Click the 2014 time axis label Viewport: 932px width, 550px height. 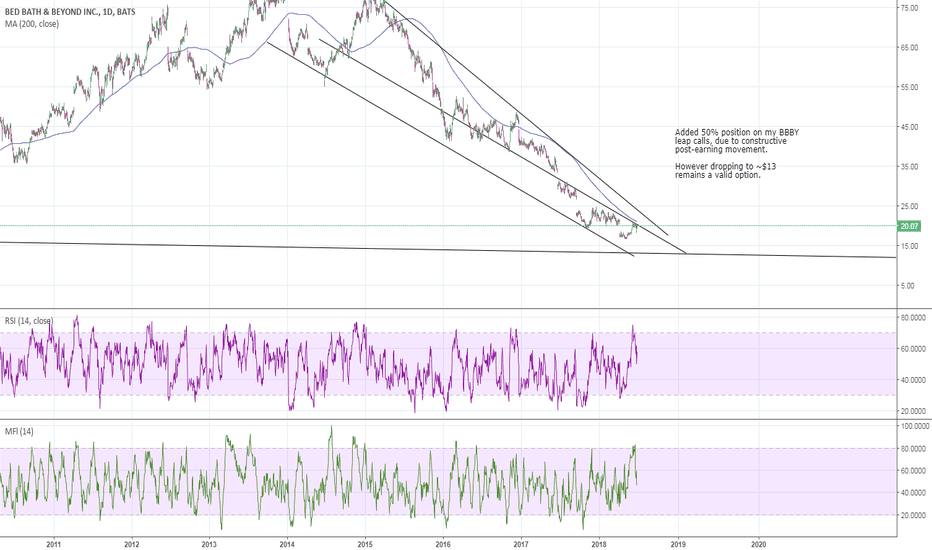[287, 543]
